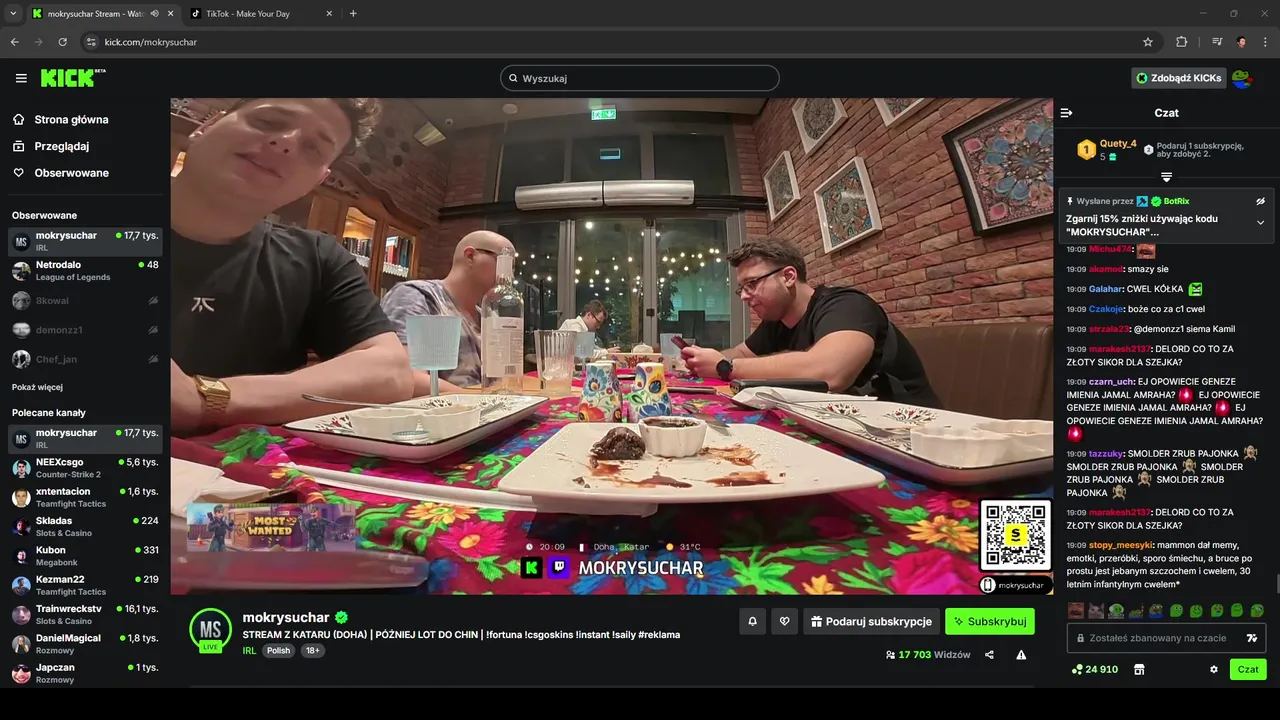Expand Pokaż więcej followed list

(x=37, y=387)
